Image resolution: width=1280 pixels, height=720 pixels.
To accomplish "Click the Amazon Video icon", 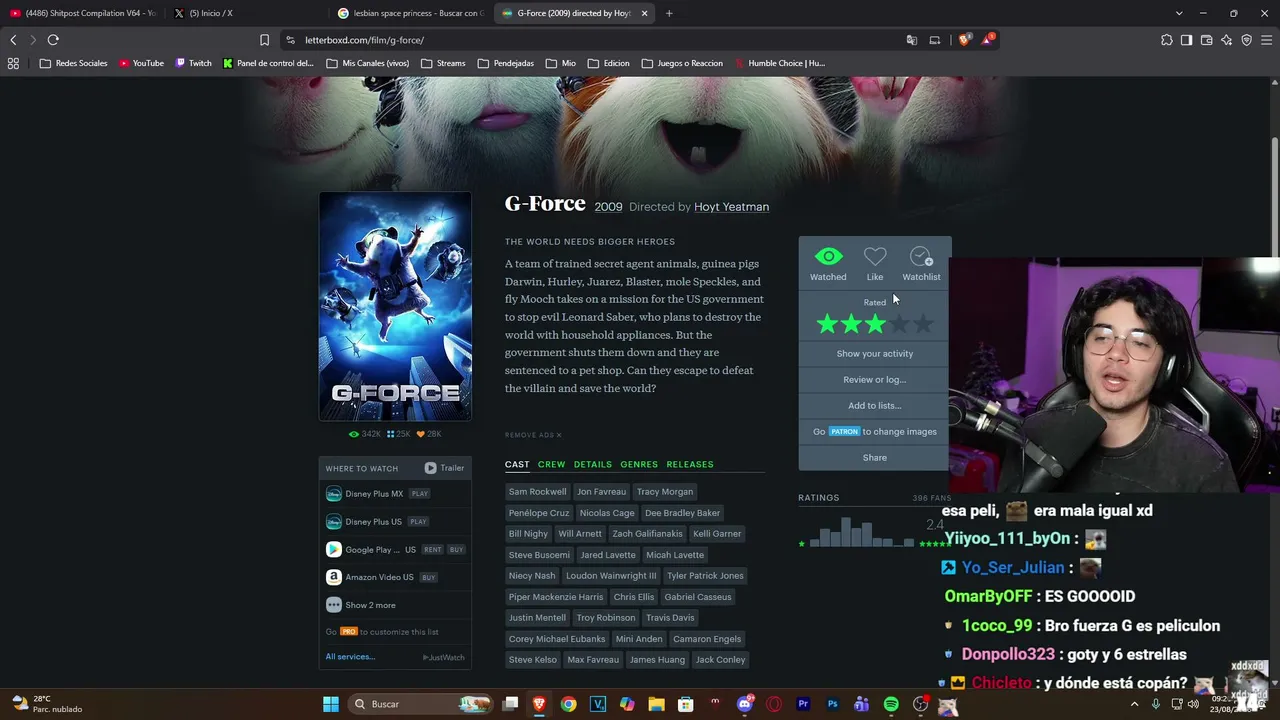I will (334, 577).
